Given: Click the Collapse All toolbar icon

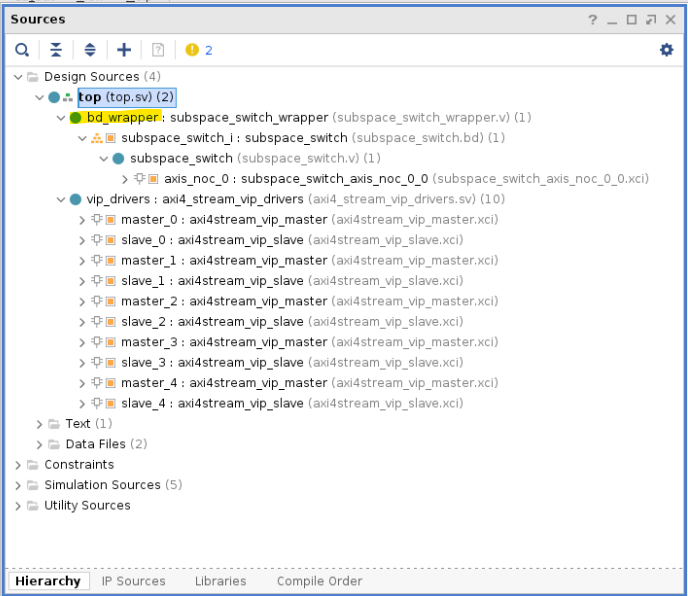Looking at the screenshot, I should tap(56, 50).
